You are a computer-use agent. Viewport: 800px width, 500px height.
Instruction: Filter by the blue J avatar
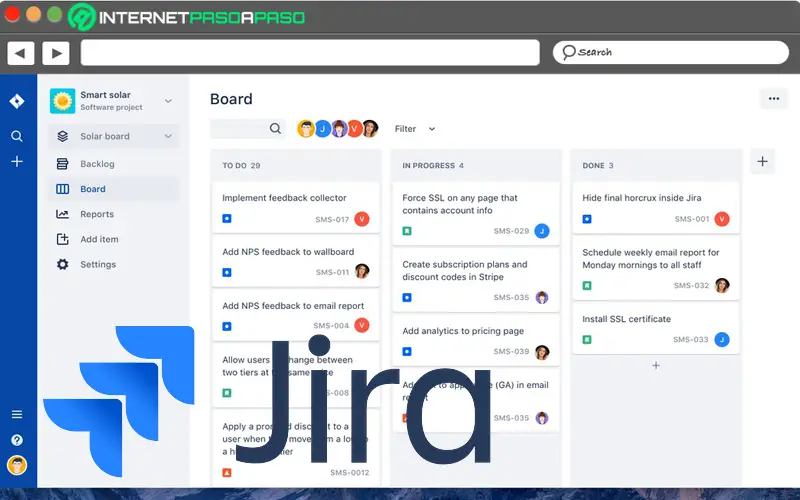click(x=322, y=129)
